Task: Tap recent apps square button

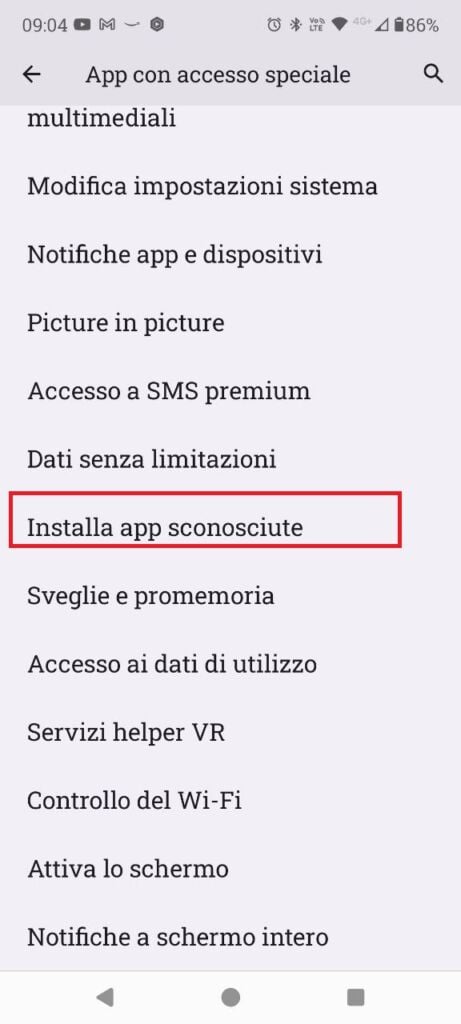Action: (356, 997)
